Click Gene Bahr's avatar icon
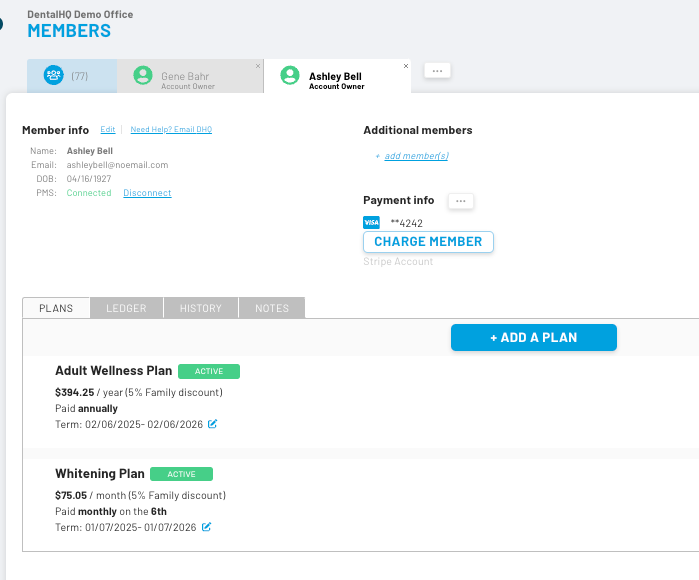Image resolution: width=699 pixels, height=580 pixels. pyautogui.click(x=144, y=76)
